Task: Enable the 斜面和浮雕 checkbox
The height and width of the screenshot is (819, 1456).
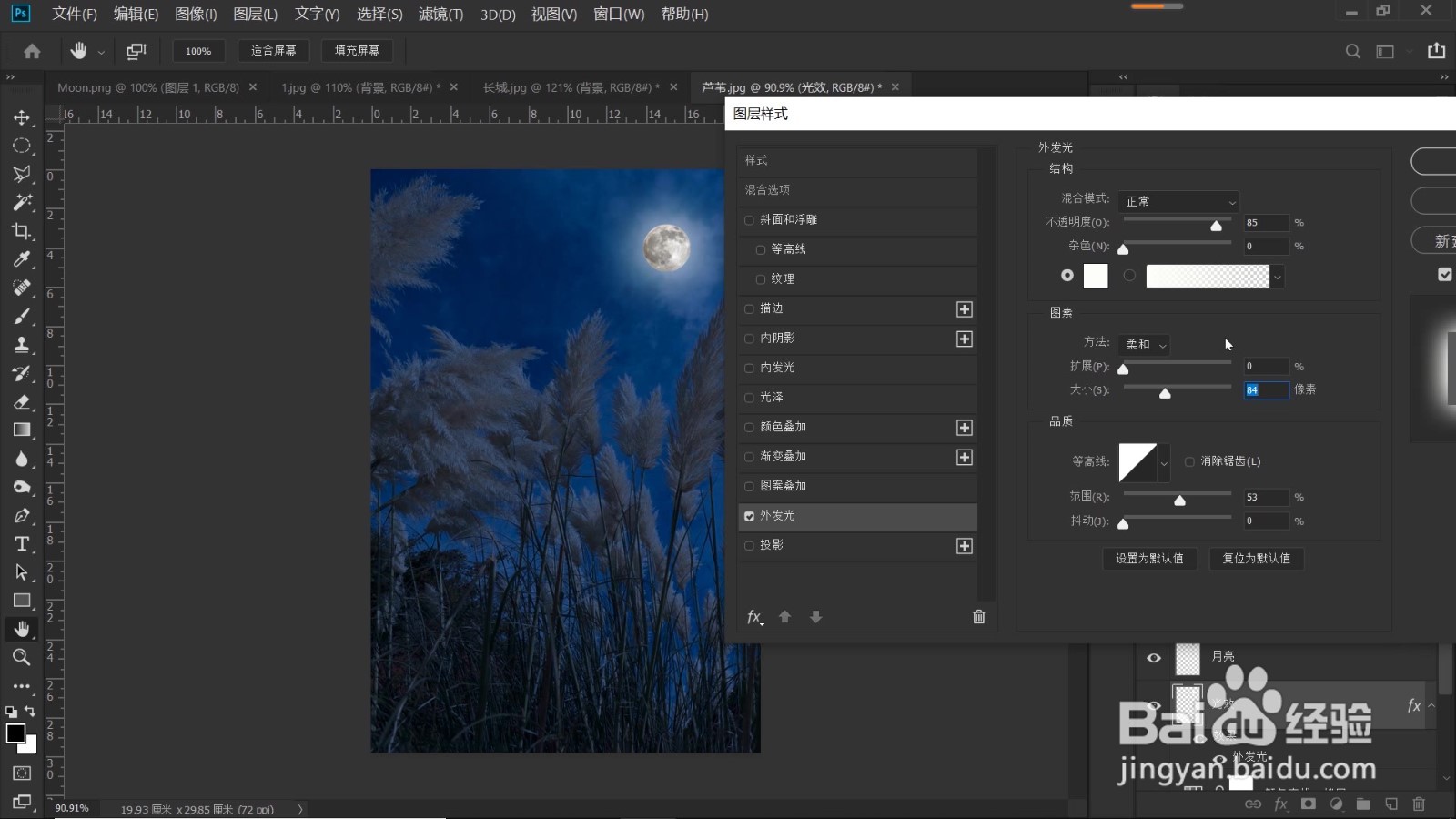Action: coord(749,220)
